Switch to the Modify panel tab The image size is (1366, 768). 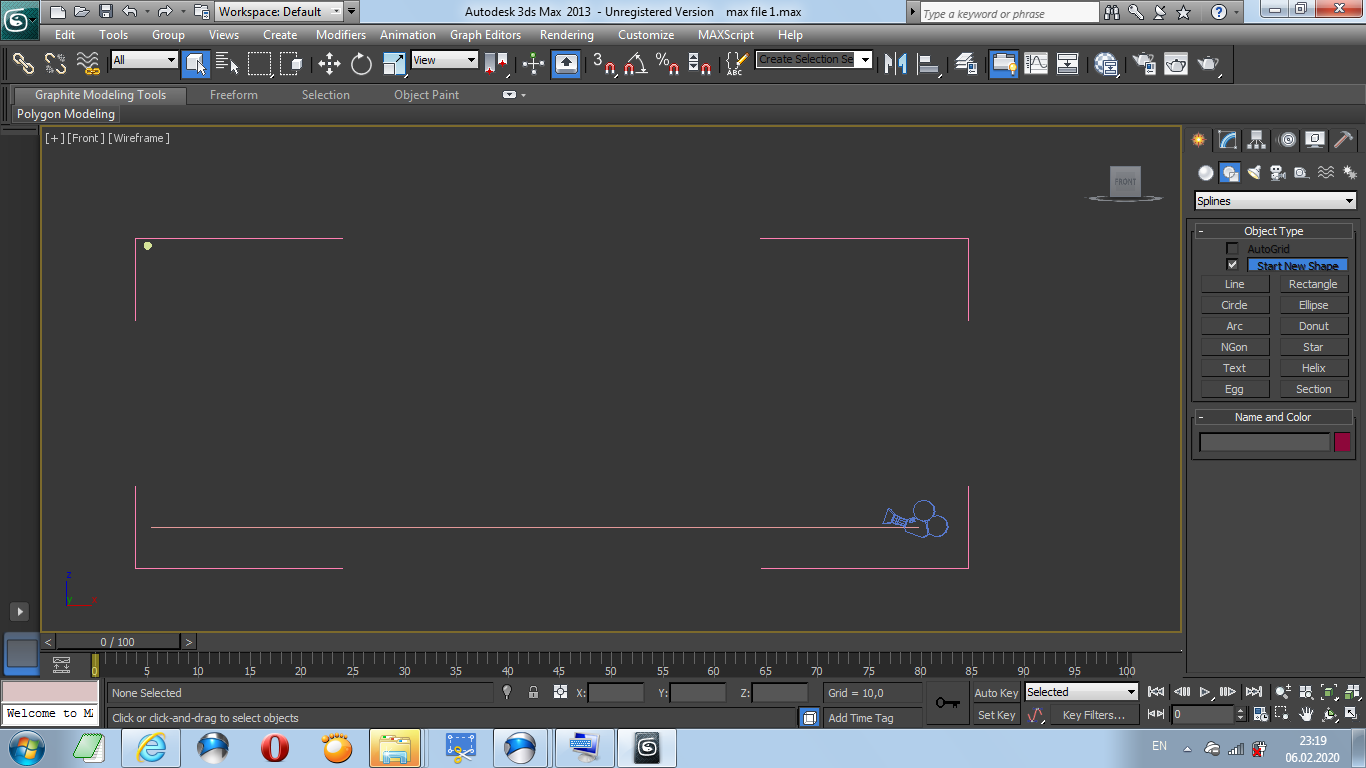pos(1228,140)
